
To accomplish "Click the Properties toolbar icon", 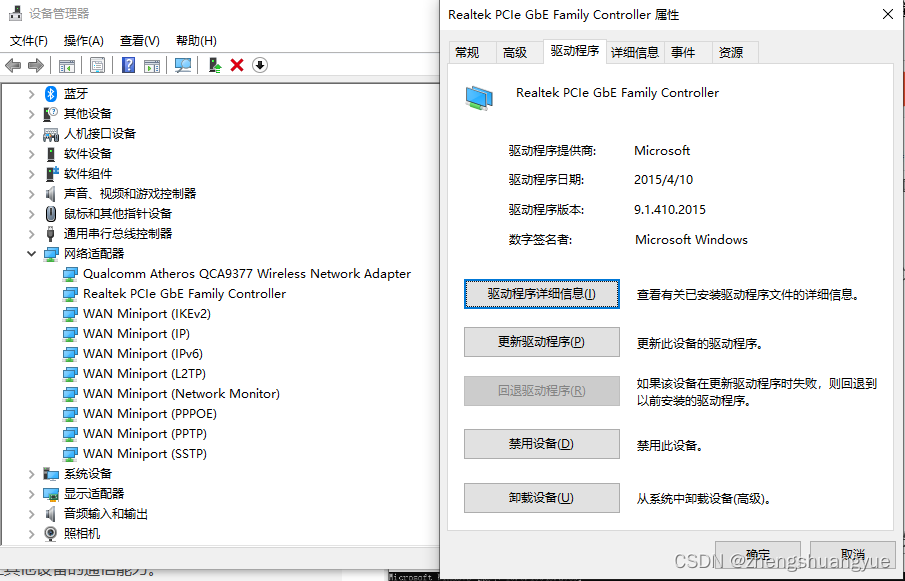I will [97, 65].
